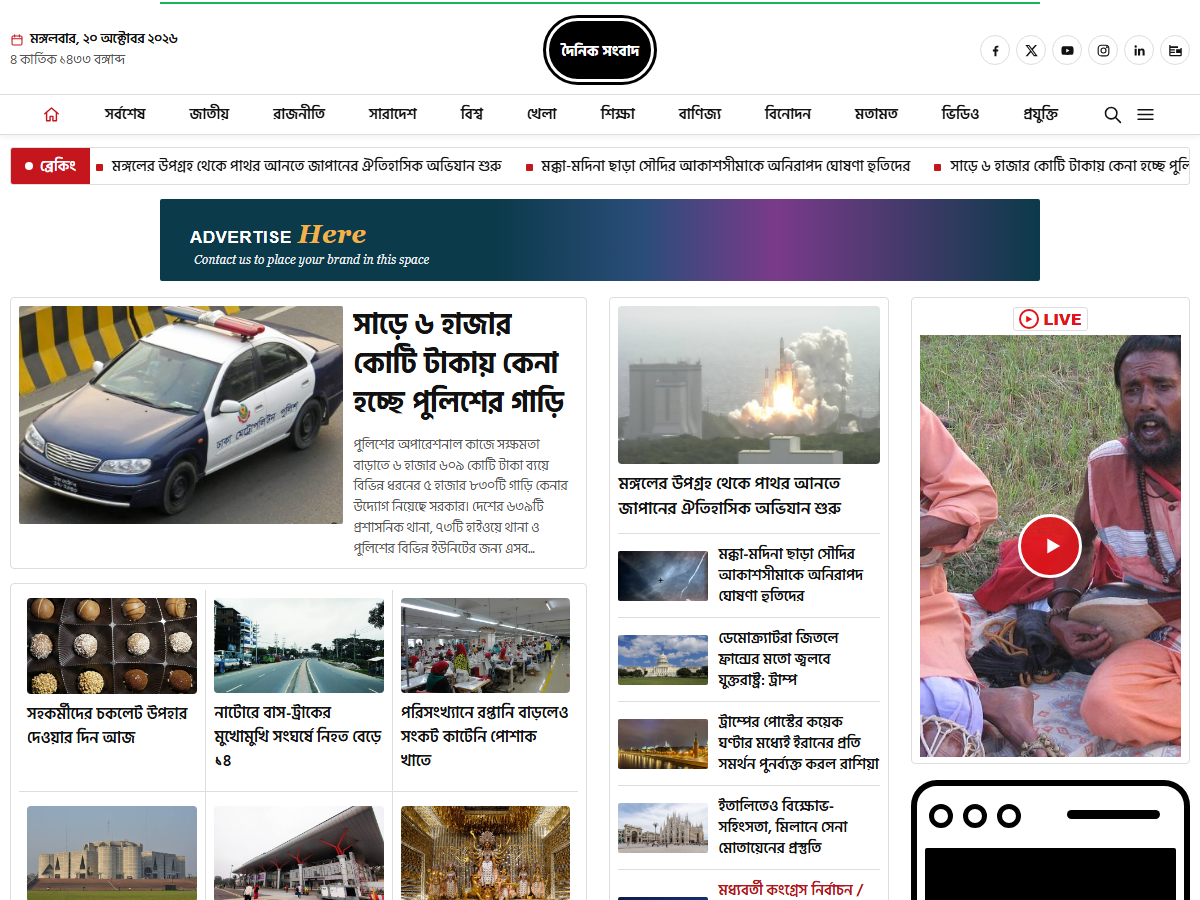Open headline নাটোরে বাস-ট্রাকের মুখোমুখি সংঘর্ষে
The image size is (1200, 900).
pyautogui.click(x=298, y=737)
